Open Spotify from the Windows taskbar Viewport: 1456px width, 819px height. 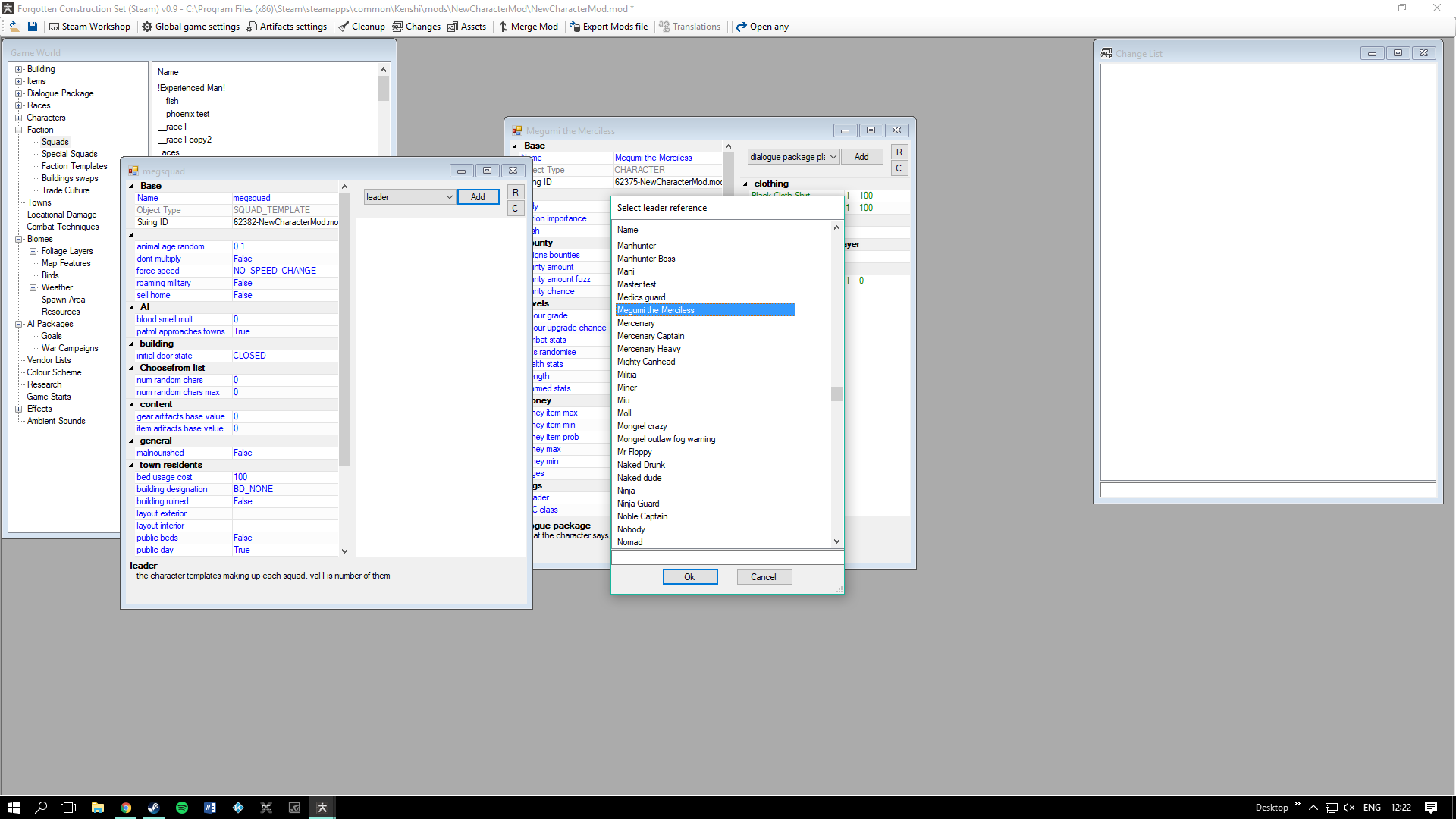pos(182,808)
